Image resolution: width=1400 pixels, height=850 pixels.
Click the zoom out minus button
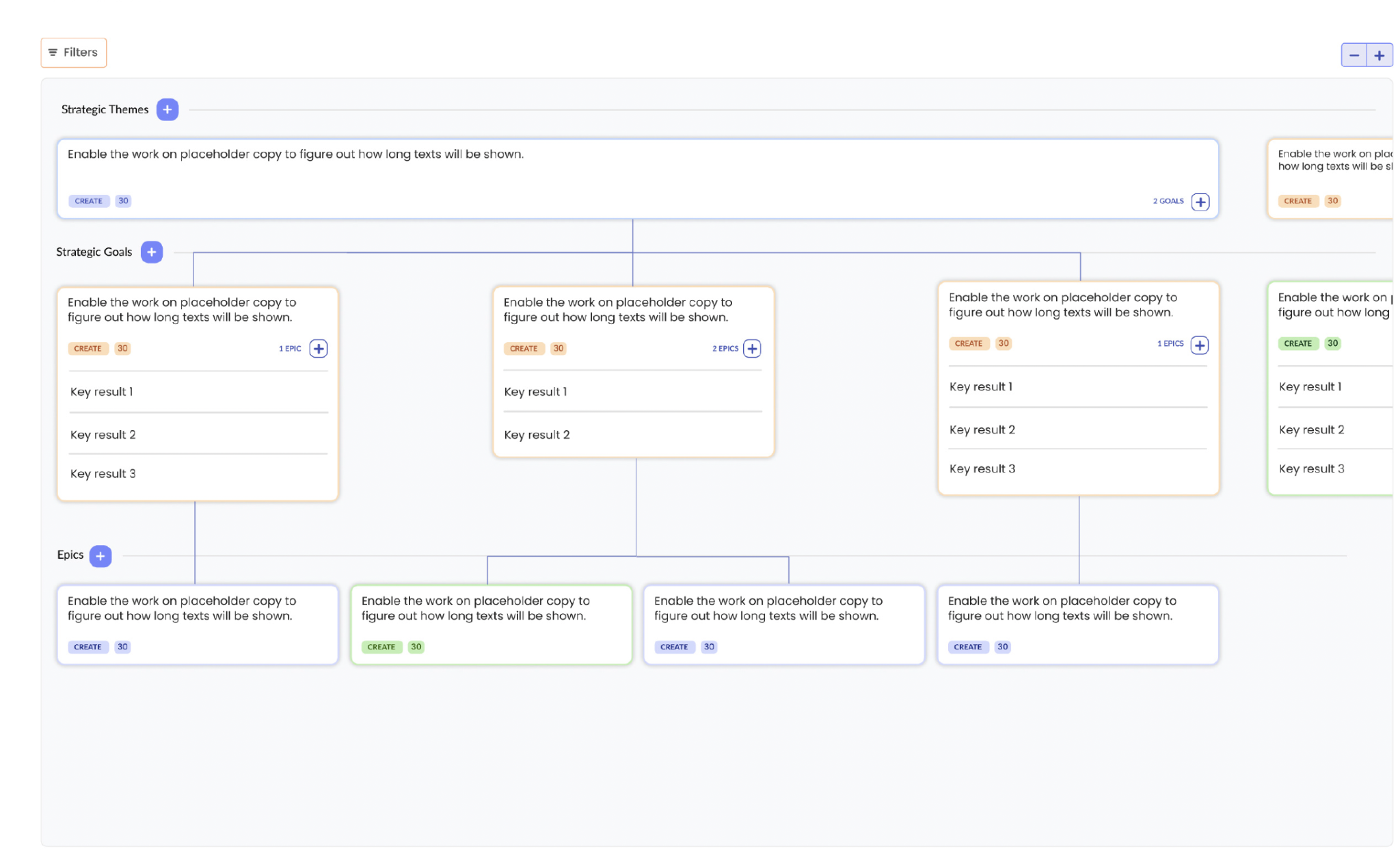pos(1353,55)
